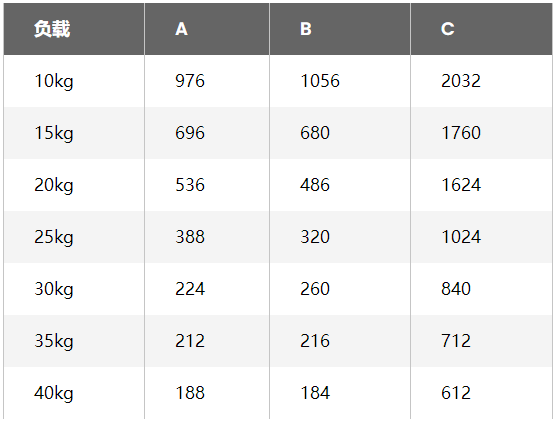Viewport: 555px width, 422px height.
Task: Click the 20kg row label
Action: click(54, 185)
